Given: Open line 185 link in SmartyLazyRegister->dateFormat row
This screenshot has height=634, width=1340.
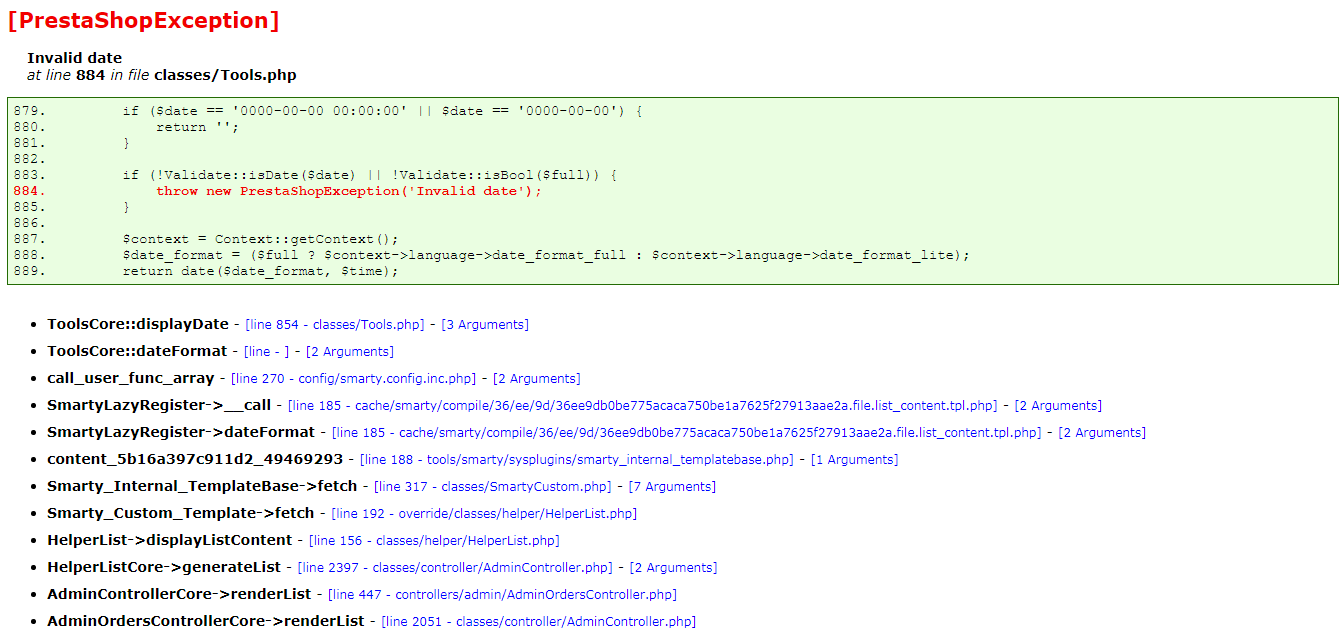Looking at the screenshot, I should [x=687, y=433].
